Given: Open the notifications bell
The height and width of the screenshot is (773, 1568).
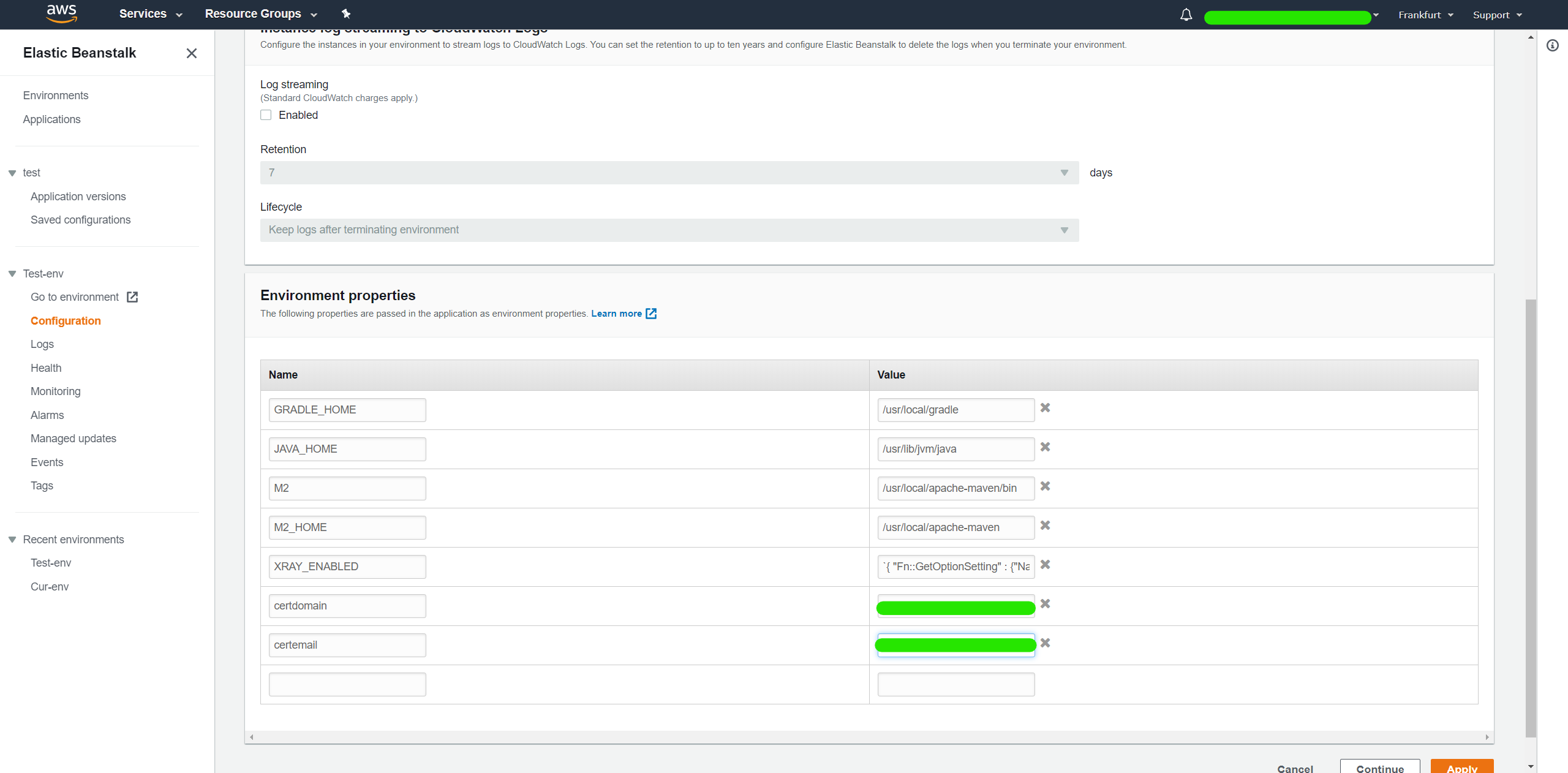Looking at the screenshot, I should coord(1186,15).
